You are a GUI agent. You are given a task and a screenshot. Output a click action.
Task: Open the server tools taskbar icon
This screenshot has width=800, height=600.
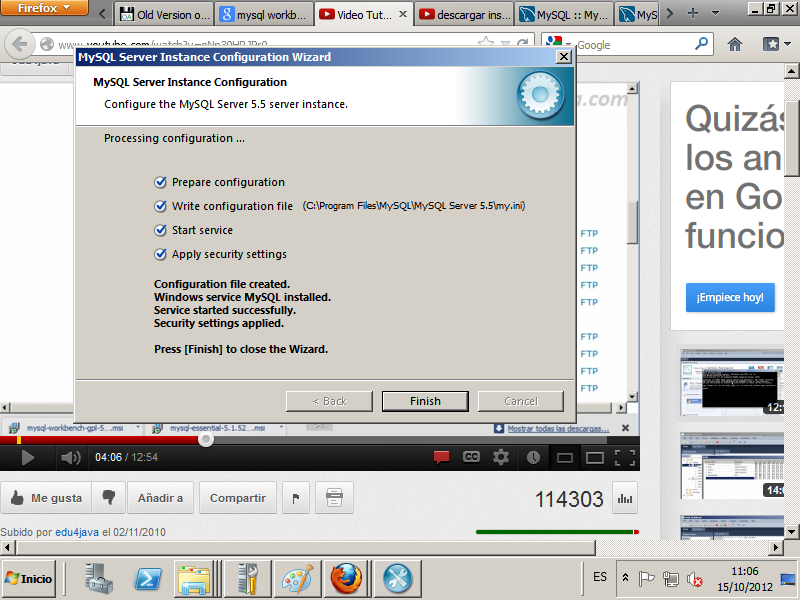coord(247,579)
